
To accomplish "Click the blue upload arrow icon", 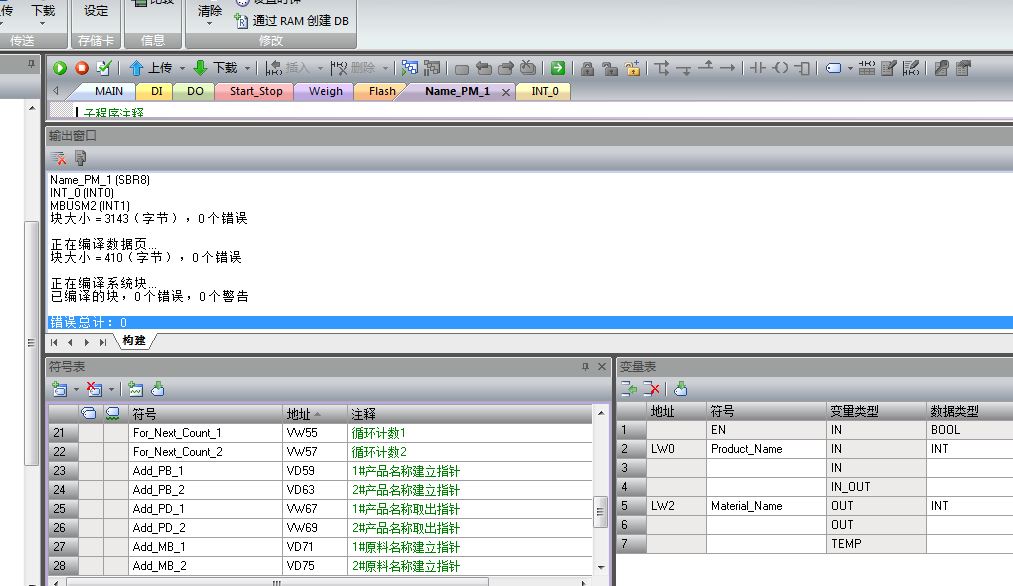I will pyautogui.click(x=136, y=68).
